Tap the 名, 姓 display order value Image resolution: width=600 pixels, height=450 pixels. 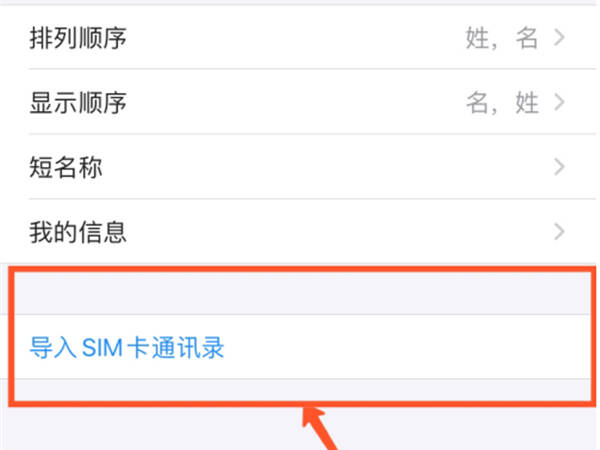tap(502, 103)
